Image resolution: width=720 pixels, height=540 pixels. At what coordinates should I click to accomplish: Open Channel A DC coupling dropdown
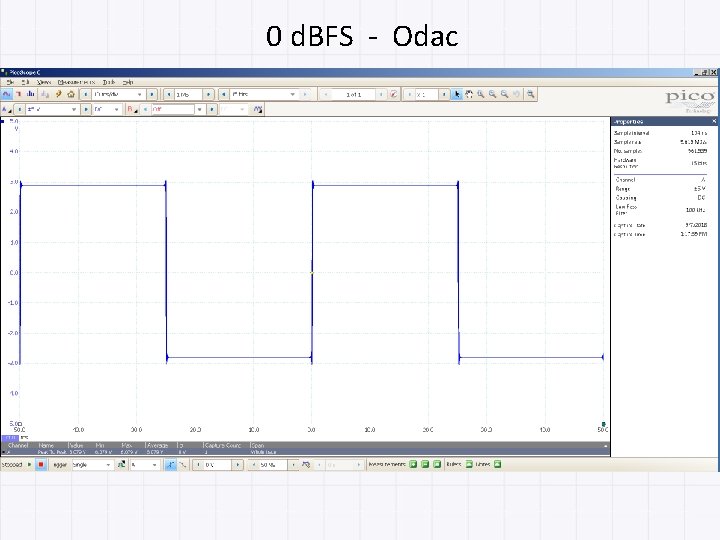click(107, 109)
